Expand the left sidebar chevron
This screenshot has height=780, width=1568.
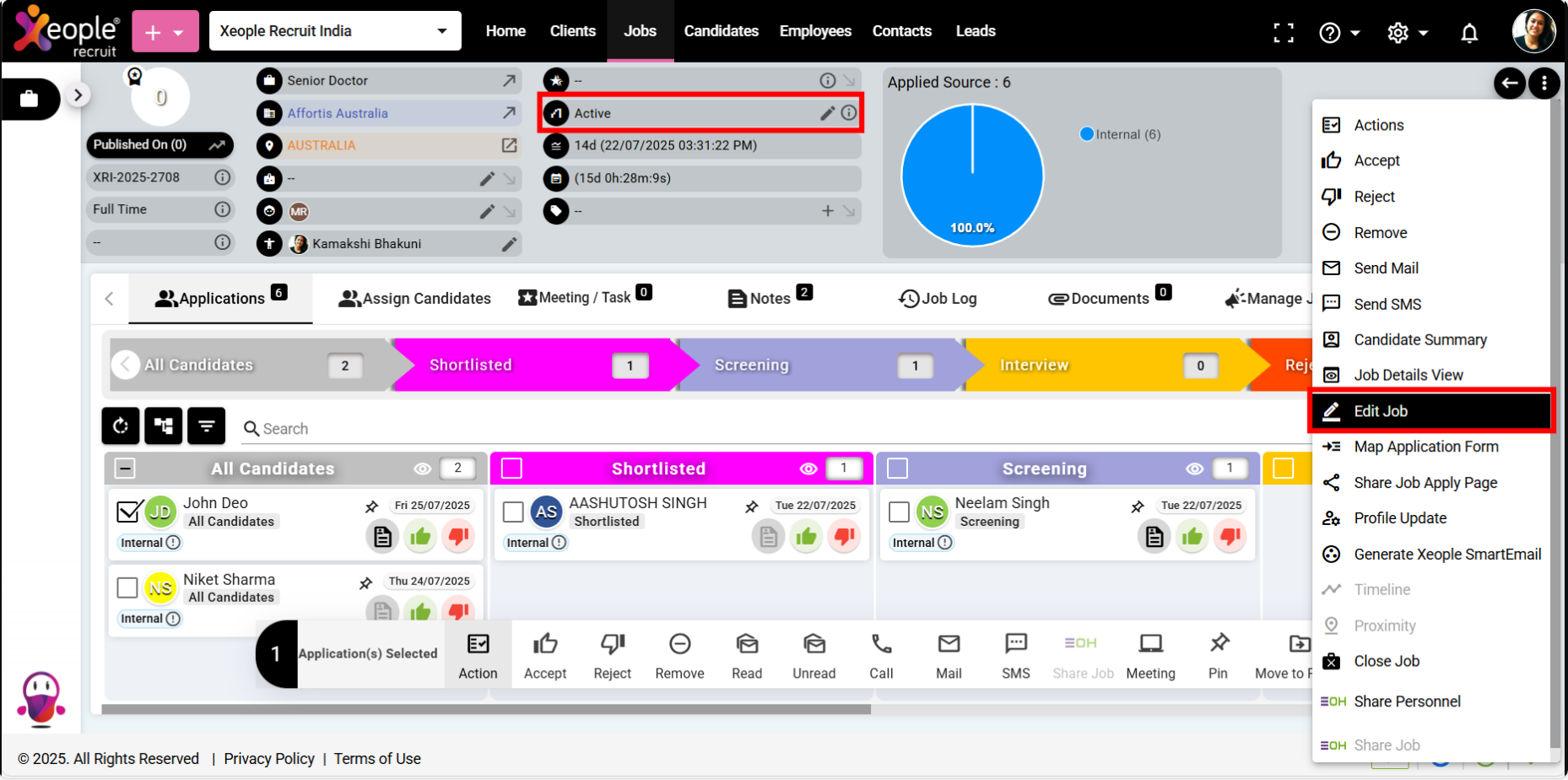pyautogui.click(x=78, y=95)
